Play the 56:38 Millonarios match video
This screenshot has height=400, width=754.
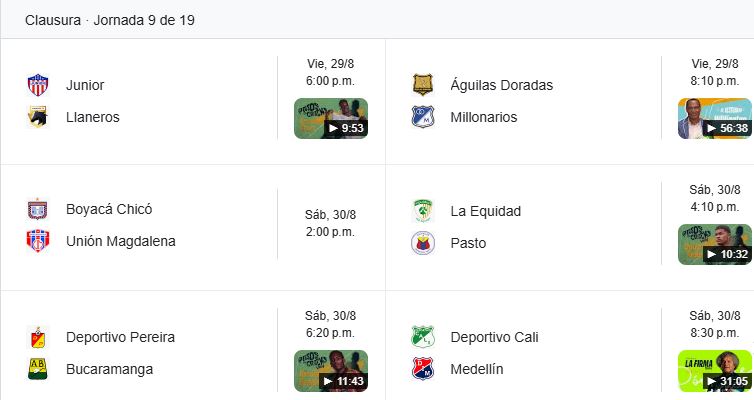point(715,118)
